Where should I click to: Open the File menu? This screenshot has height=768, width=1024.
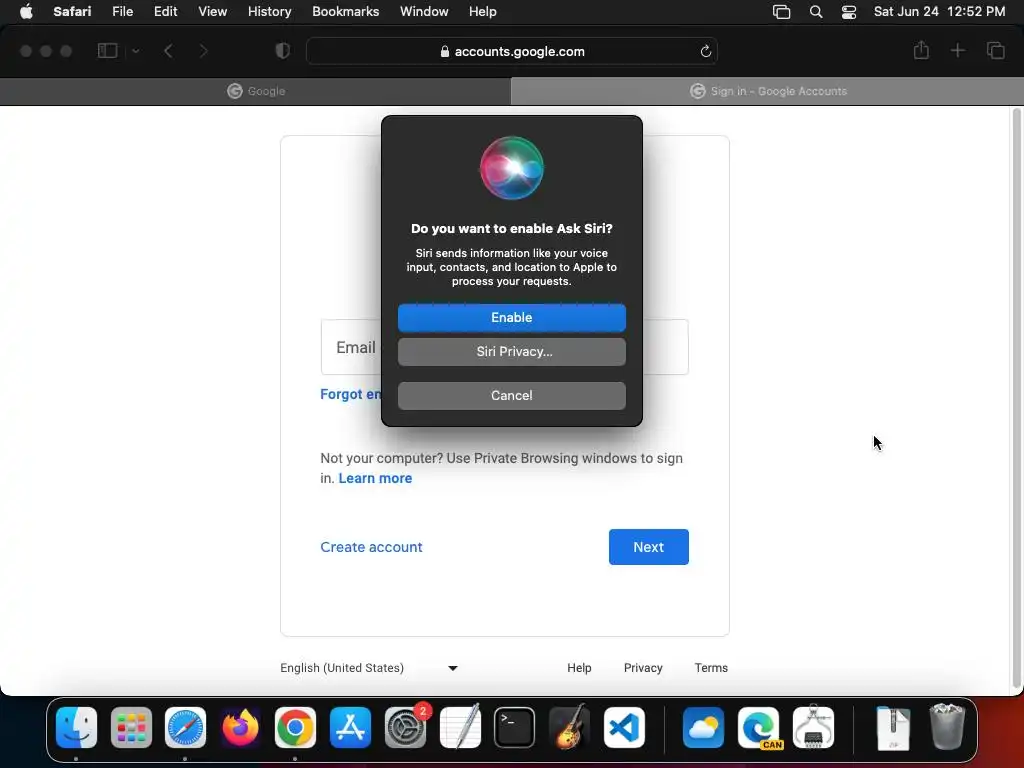coord(122,12)
